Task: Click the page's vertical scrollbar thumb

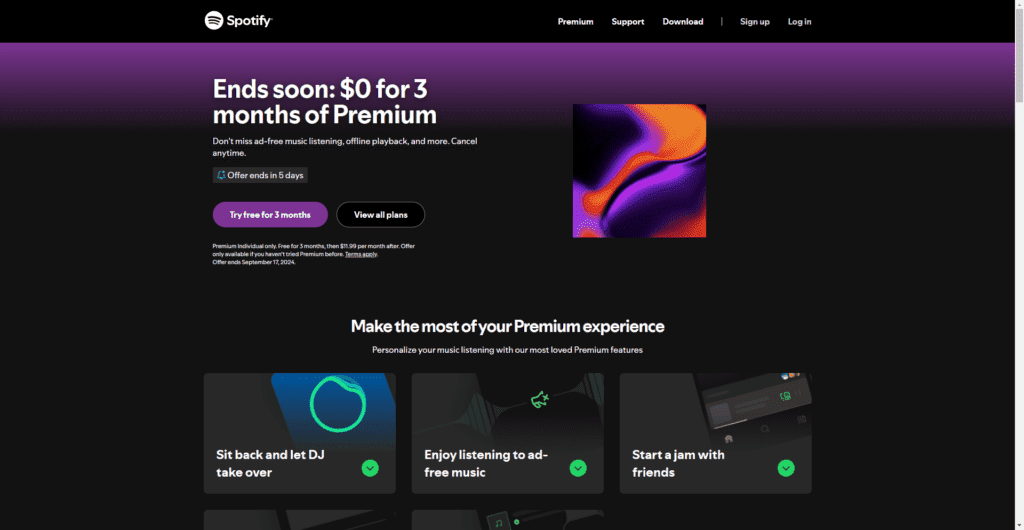Action: click(1019, 55)
